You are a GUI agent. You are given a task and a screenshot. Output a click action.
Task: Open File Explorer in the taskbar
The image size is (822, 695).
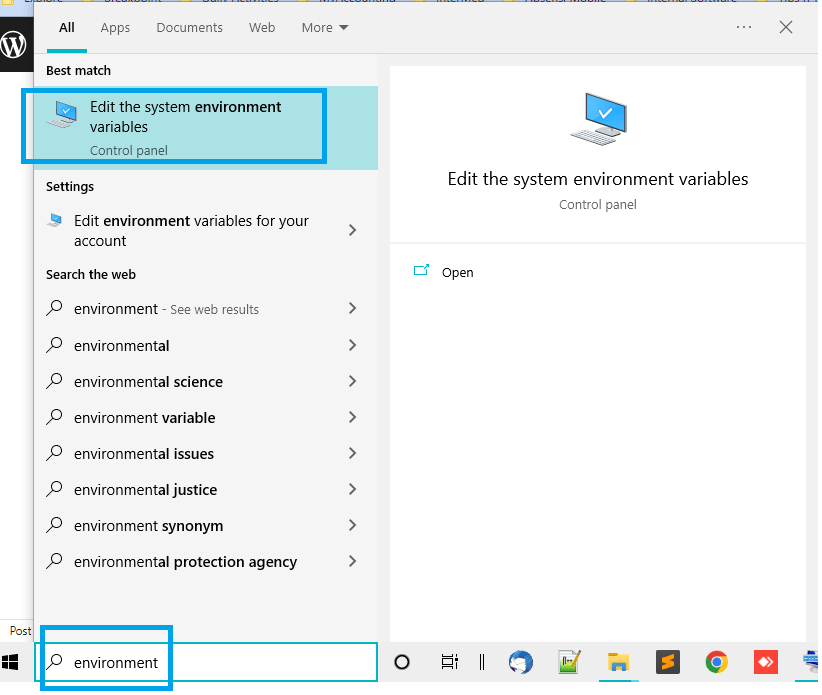(x=618, y=662)
